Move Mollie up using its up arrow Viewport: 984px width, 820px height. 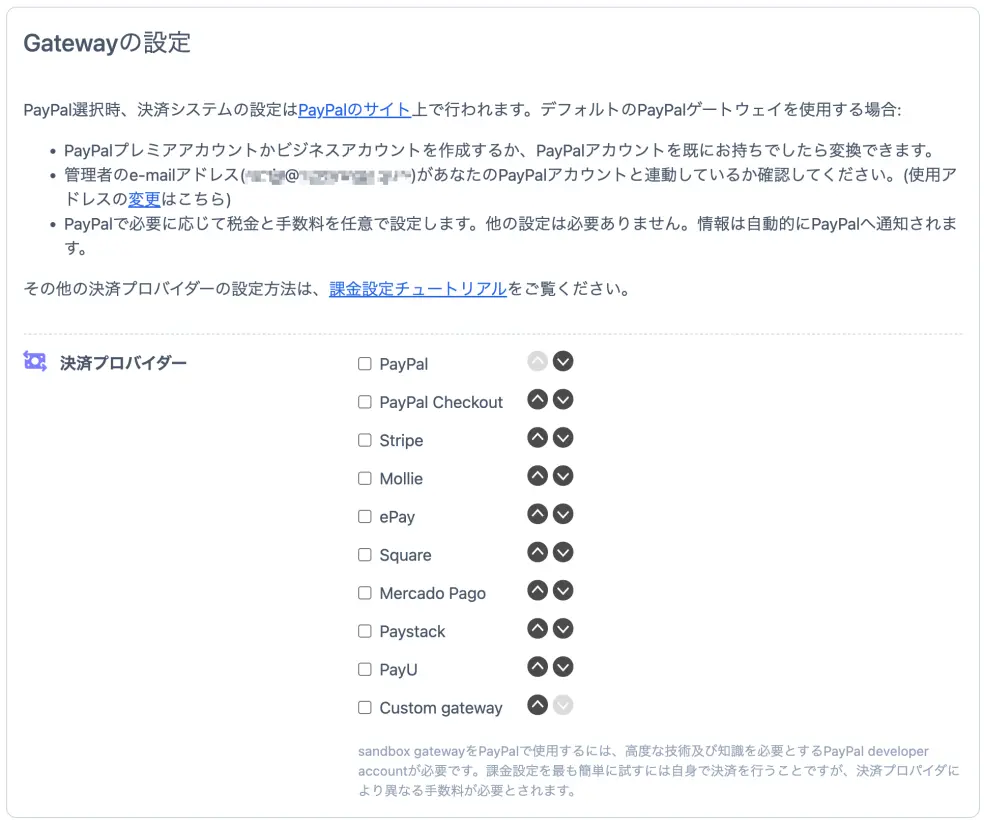coord(537,475)
